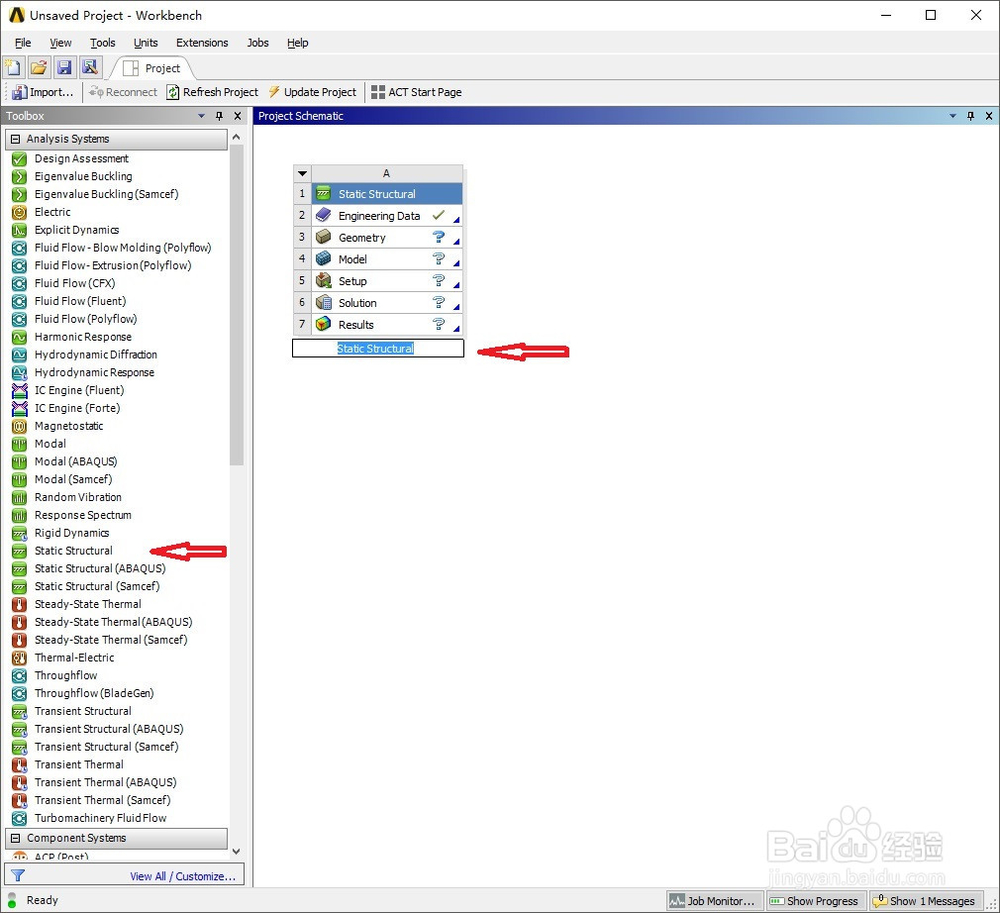The width and height of the screenshot is (1000, 913).
Task: Select Fluid Flow (Fluent)
Action: pyautogui.click(x=80, y=301)
